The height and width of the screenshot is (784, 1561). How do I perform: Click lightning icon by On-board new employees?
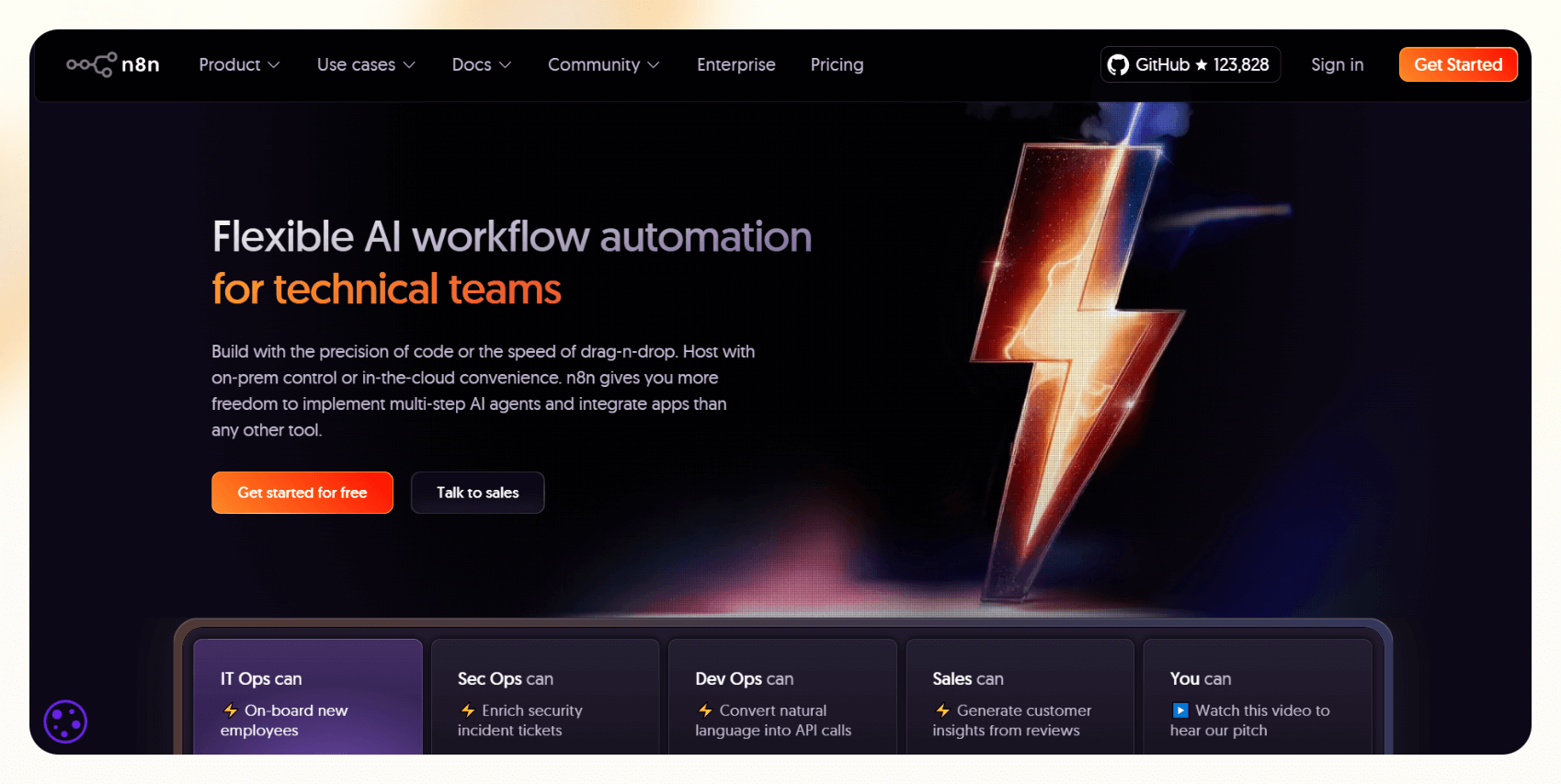[x=230, y=710]
